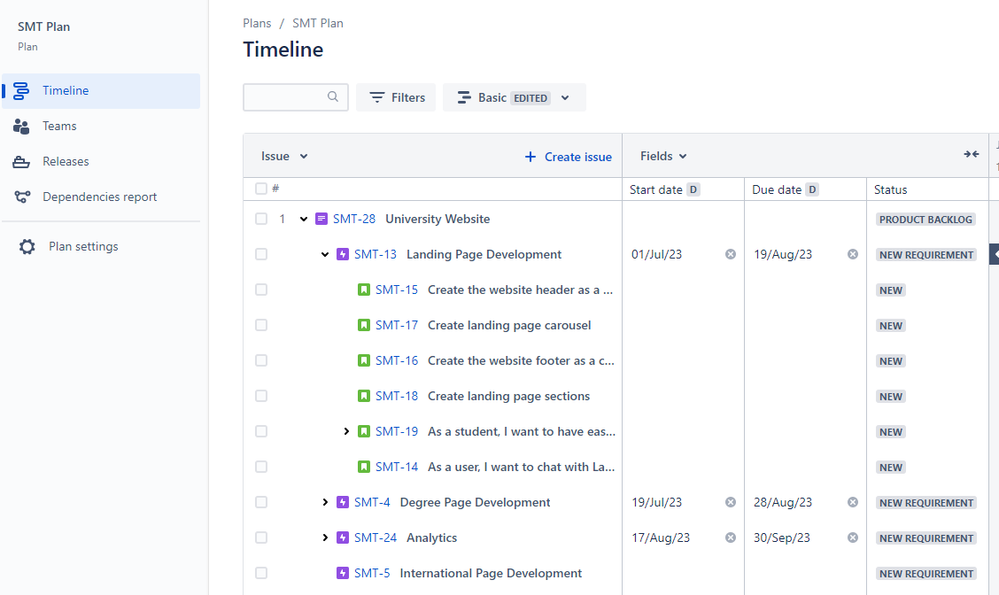
Task: Click the SMT-4 epic lightning icon
Action: pos(343,503)
